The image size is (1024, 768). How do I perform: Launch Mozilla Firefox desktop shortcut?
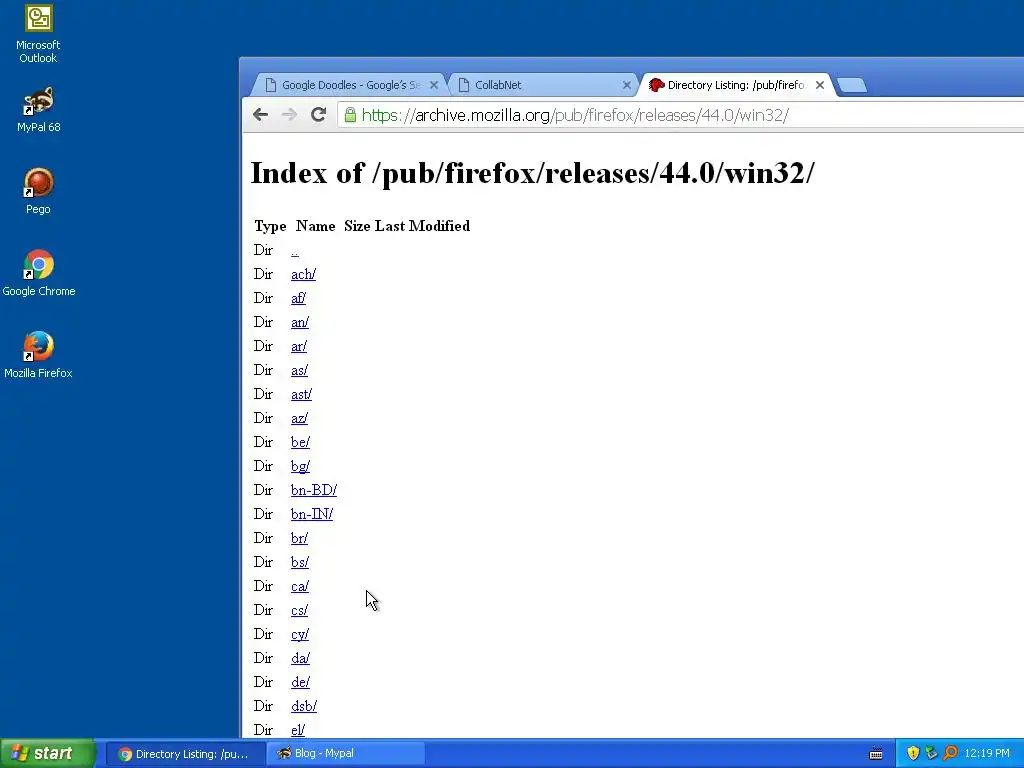[38, 355]
